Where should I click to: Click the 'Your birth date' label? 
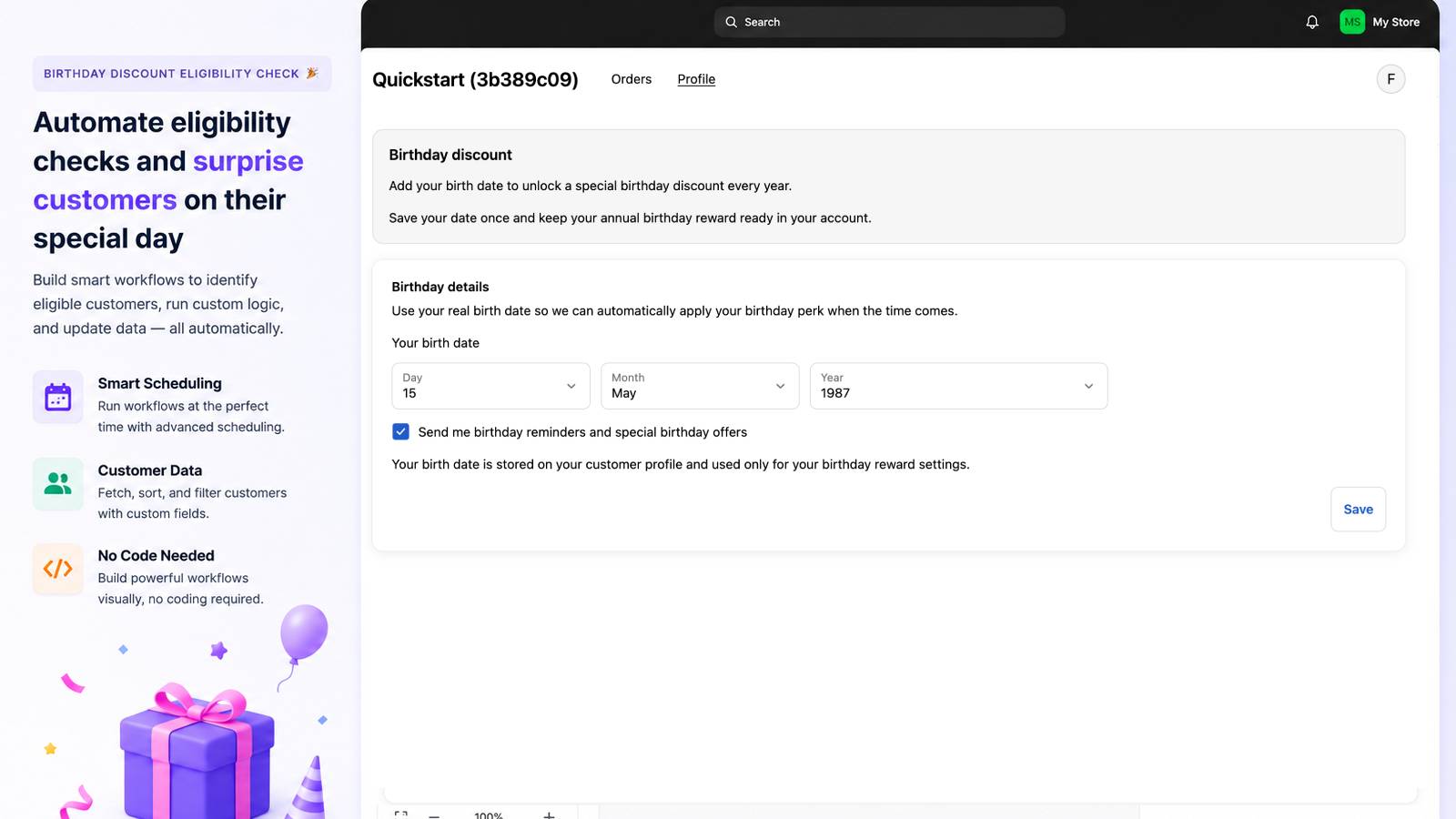[435, 343]
